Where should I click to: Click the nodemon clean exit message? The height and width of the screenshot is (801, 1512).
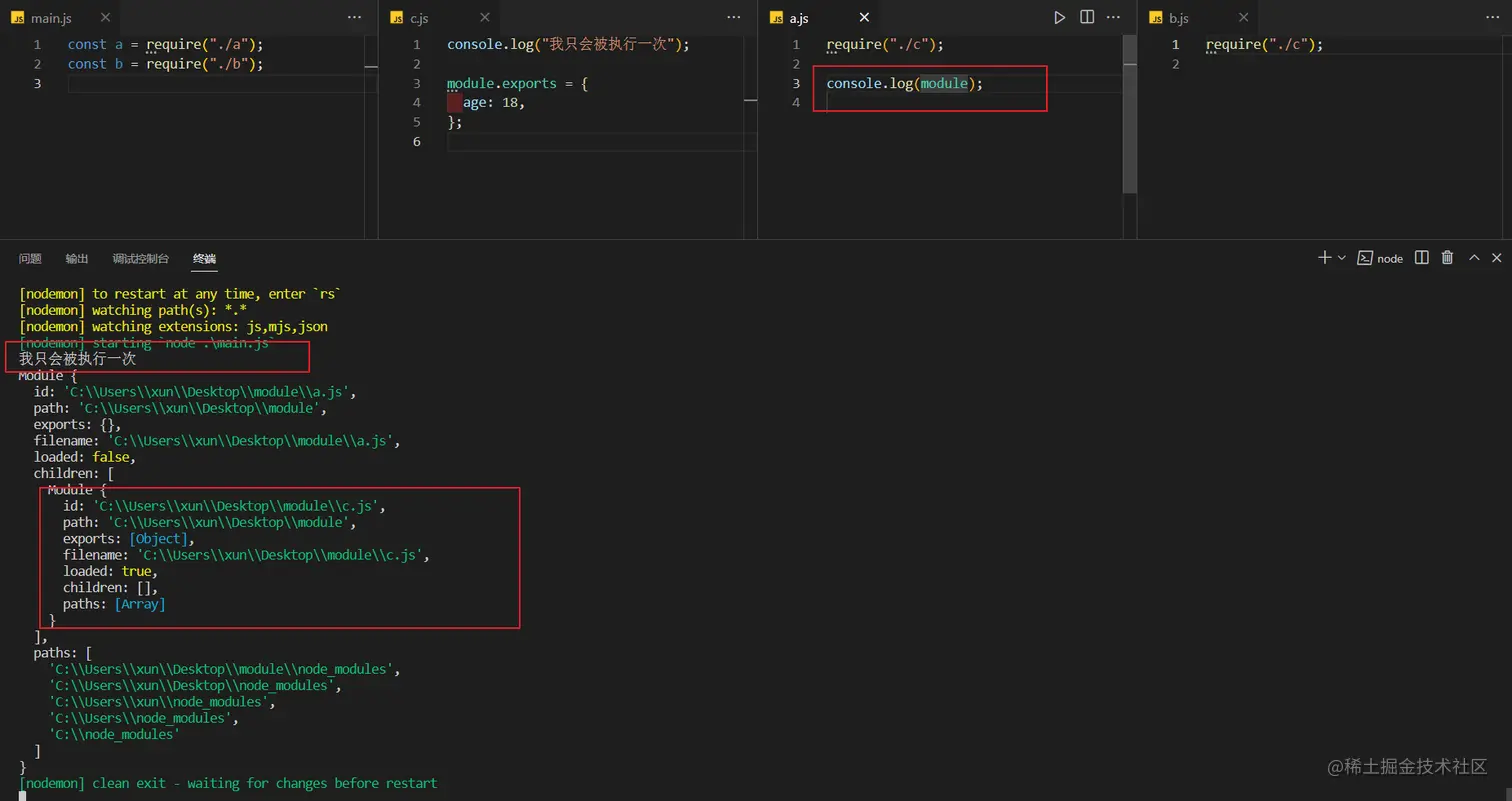coord(228,783)
